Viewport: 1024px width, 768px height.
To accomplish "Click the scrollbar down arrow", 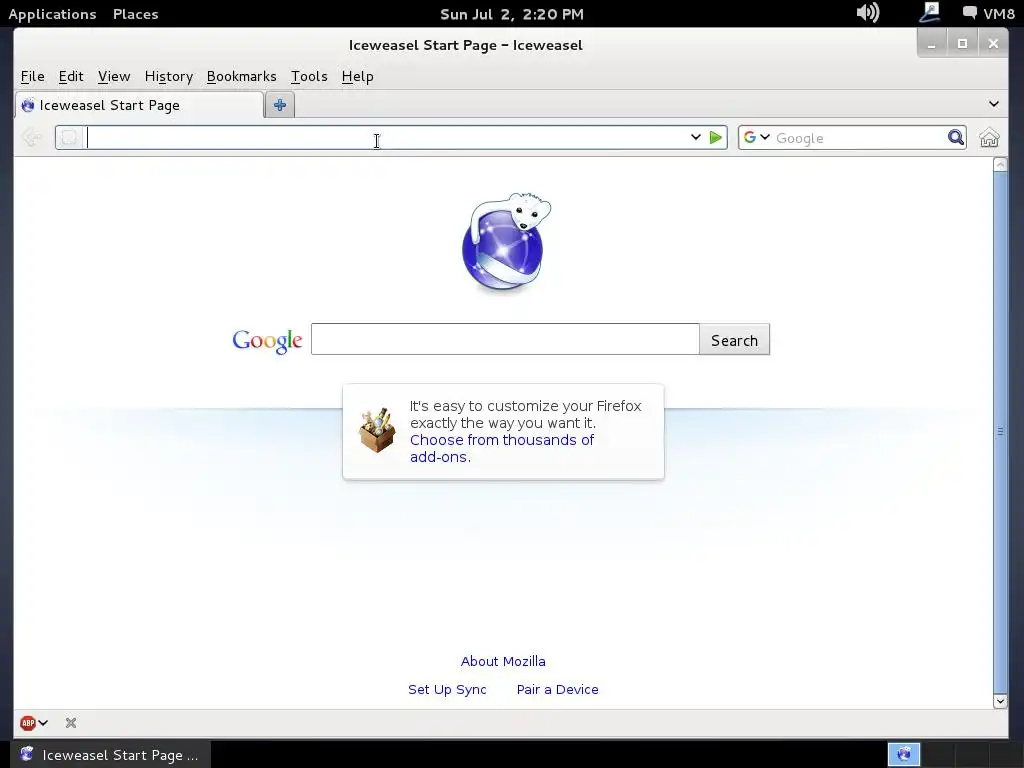I will [x=1000, y=701].
